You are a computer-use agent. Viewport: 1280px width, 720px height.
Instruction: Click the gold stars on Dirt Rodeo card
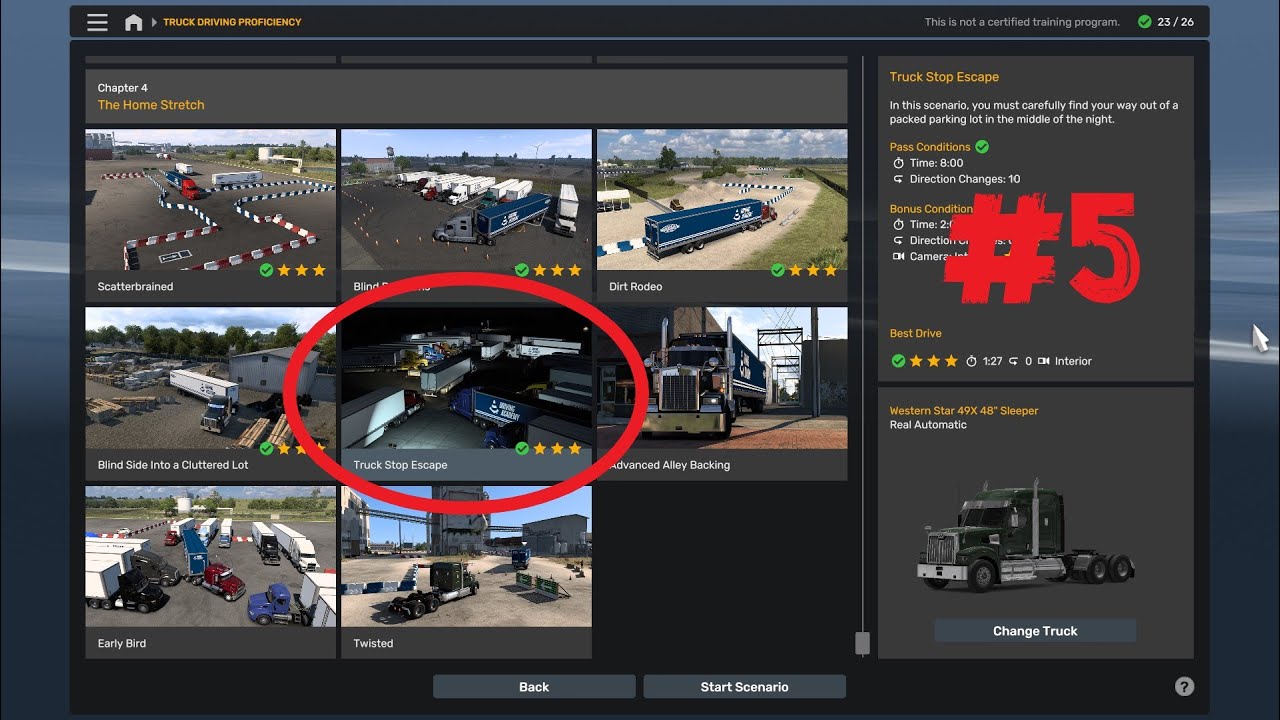click(x=814, y=270)
